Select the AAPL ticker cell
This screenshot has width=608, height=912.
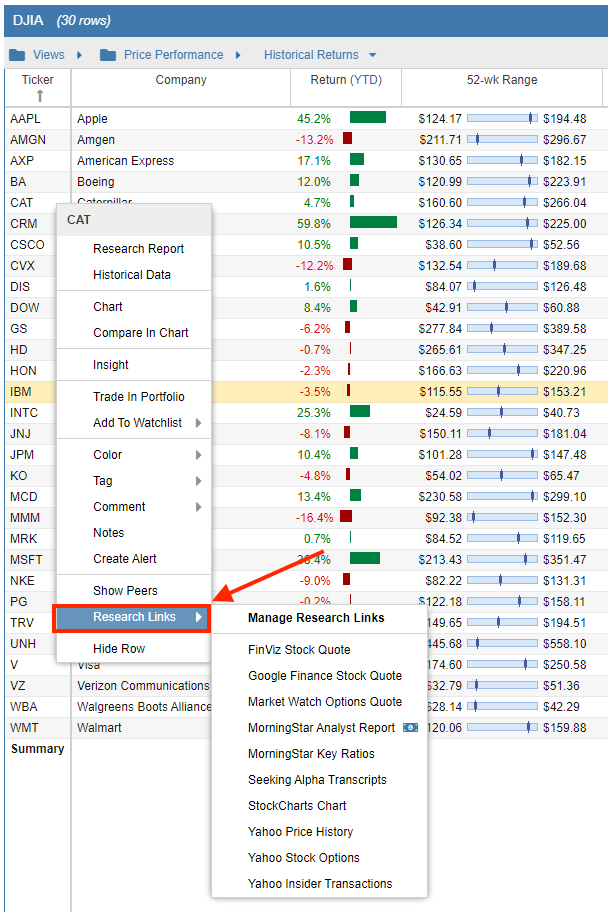(26, 119)
